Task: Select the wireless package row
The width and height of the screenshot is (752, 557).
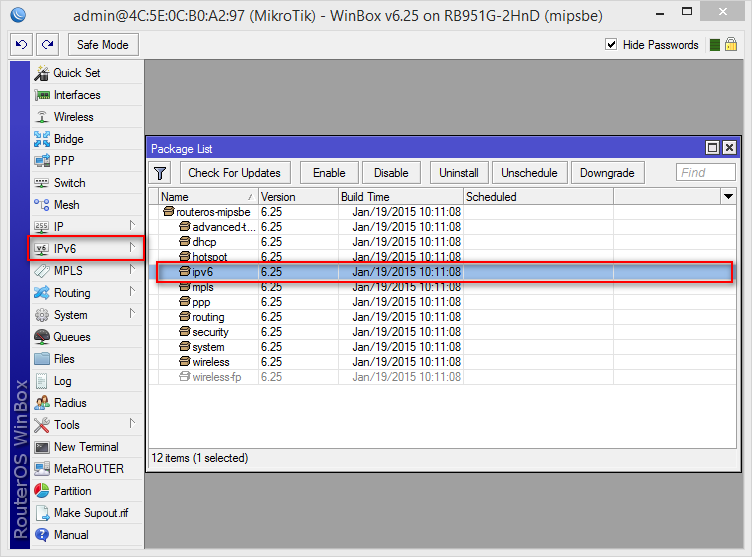Action: click(442, 362)
